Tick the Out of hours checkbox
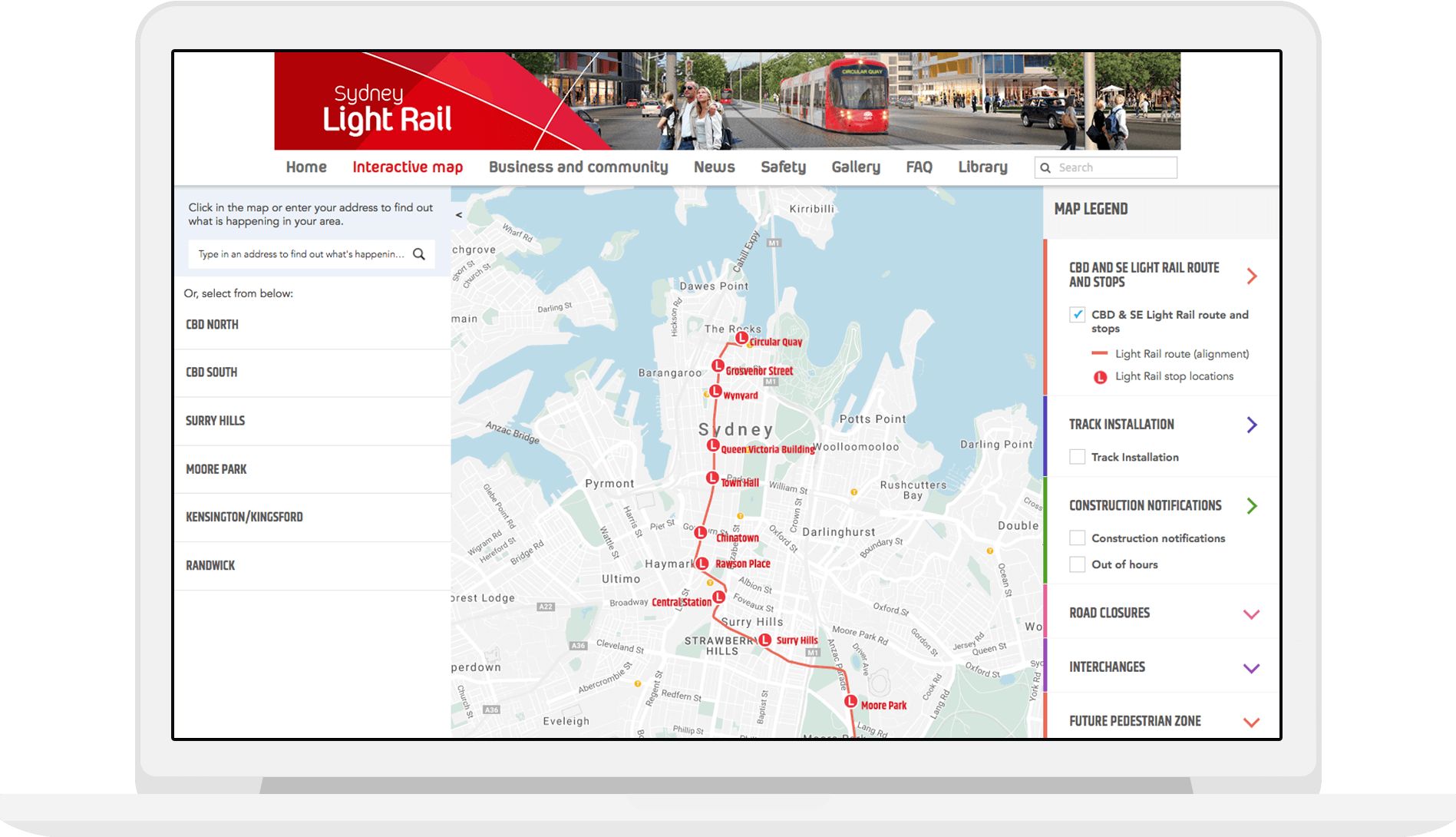Viewport: 1456px width, 837px height. tap(1078, 564)
